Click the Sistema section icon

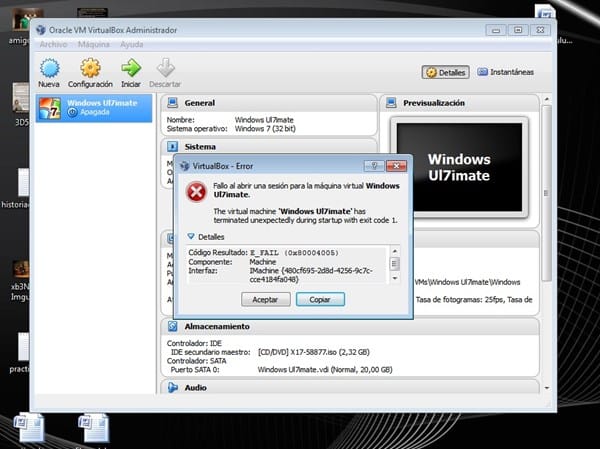172,147
